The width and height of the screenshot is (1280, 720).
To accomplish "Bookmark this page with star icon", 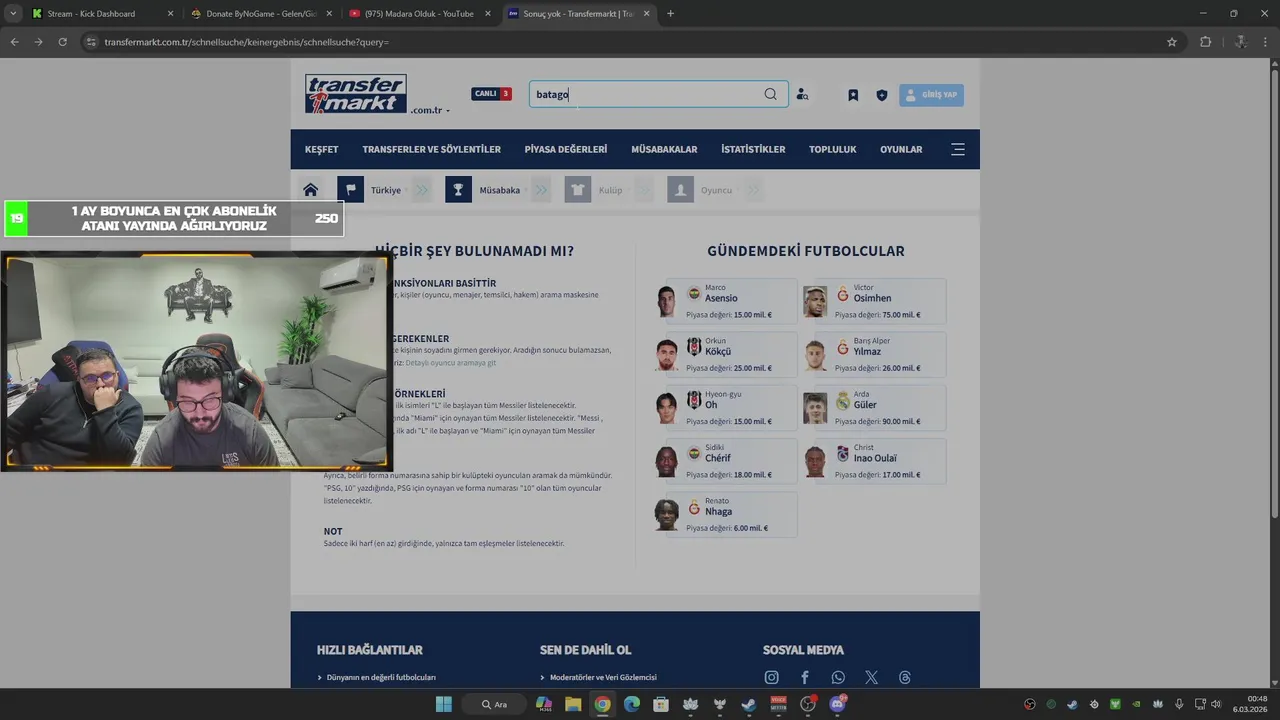I will tap(1172, 42).
